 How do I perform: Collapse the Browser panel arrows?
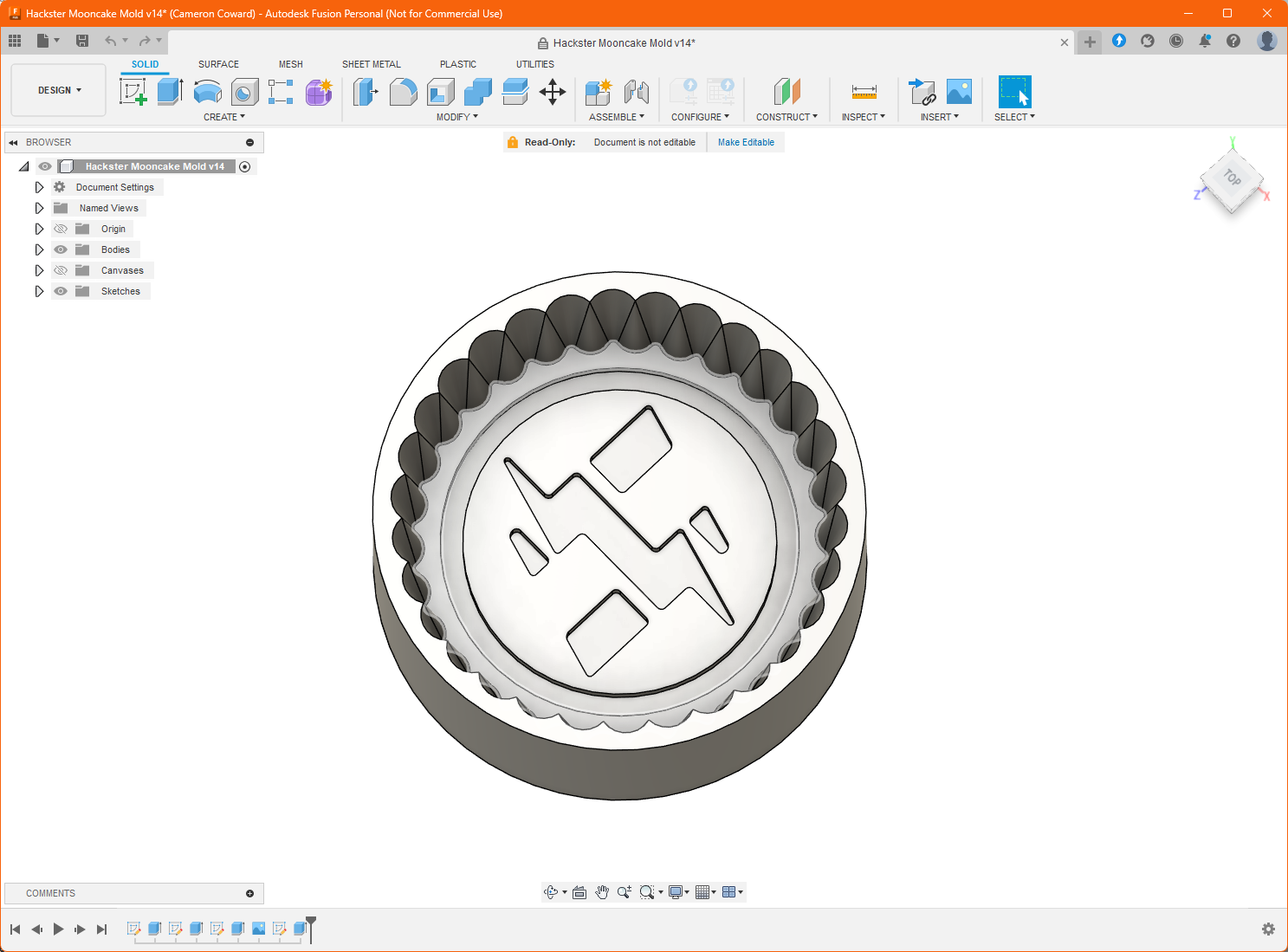coord(13,142)
